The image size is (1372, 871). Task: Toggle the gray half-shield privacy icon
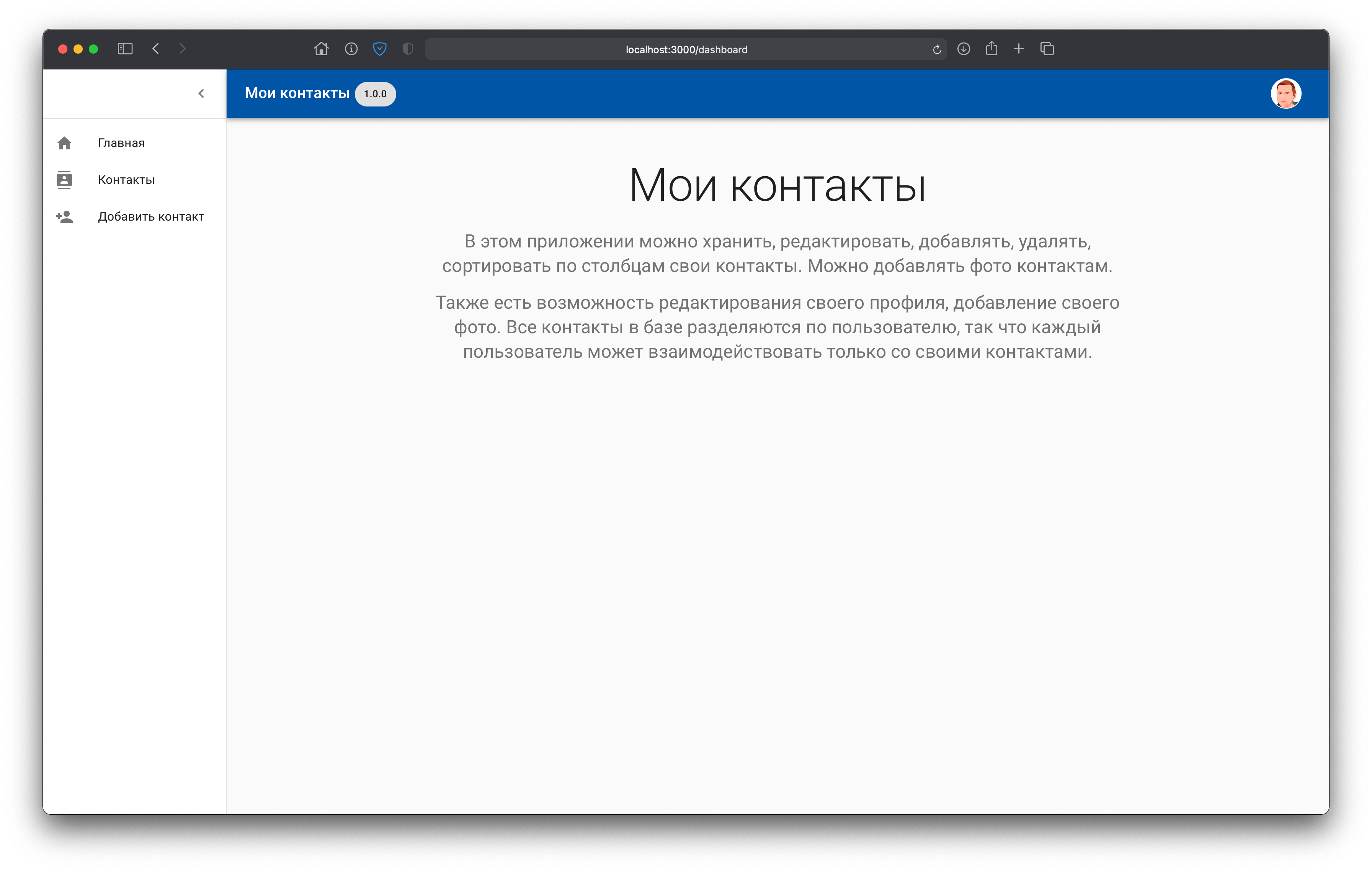coord(407,49)
